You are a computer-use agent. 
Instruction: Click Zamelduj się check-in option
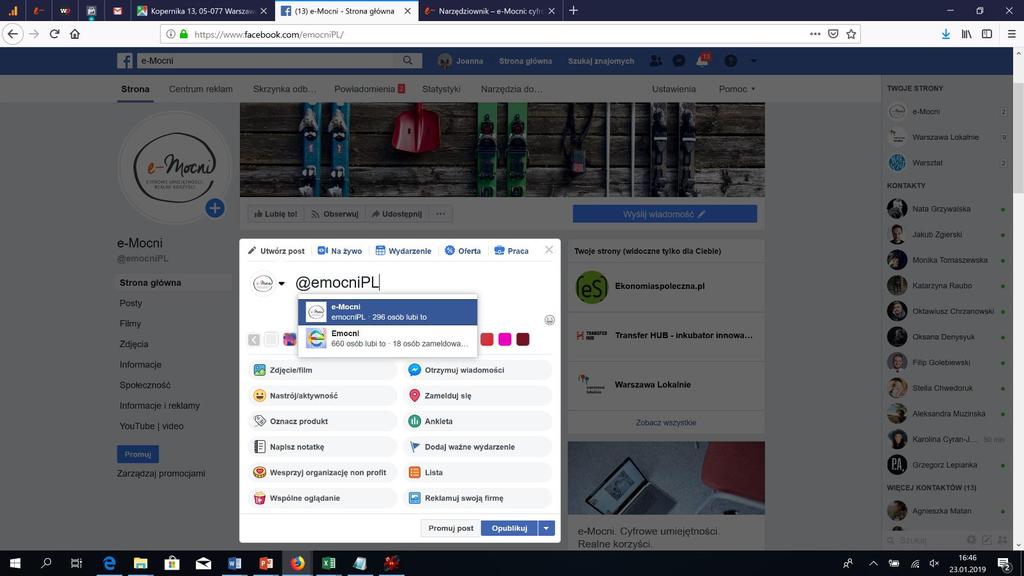pos(478,396)
